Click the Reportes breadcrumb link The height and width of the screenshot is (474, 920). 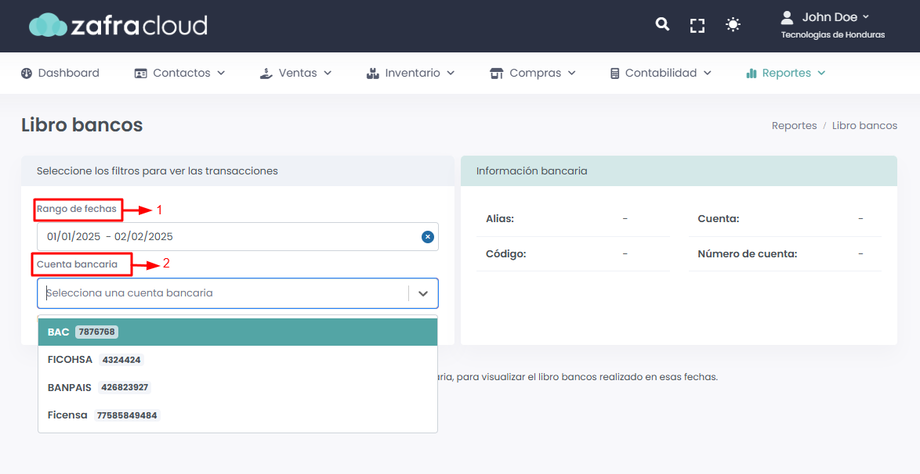coord(794,126)
